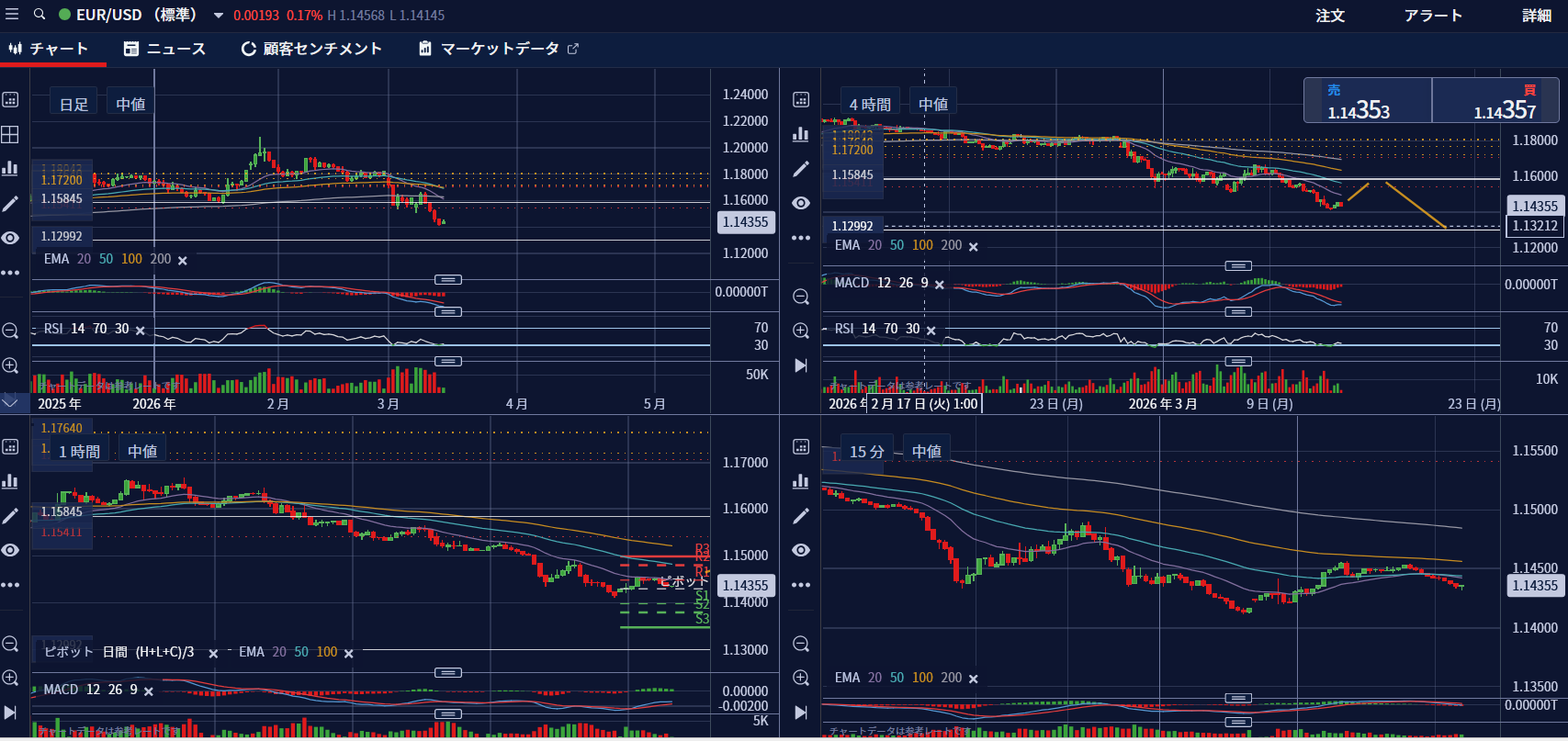Image resolution: width=1568 pixels, height=741 pixels.
Task: Select the chart layout grid icon
Action: pyautogui.click(x=10, y=134)
